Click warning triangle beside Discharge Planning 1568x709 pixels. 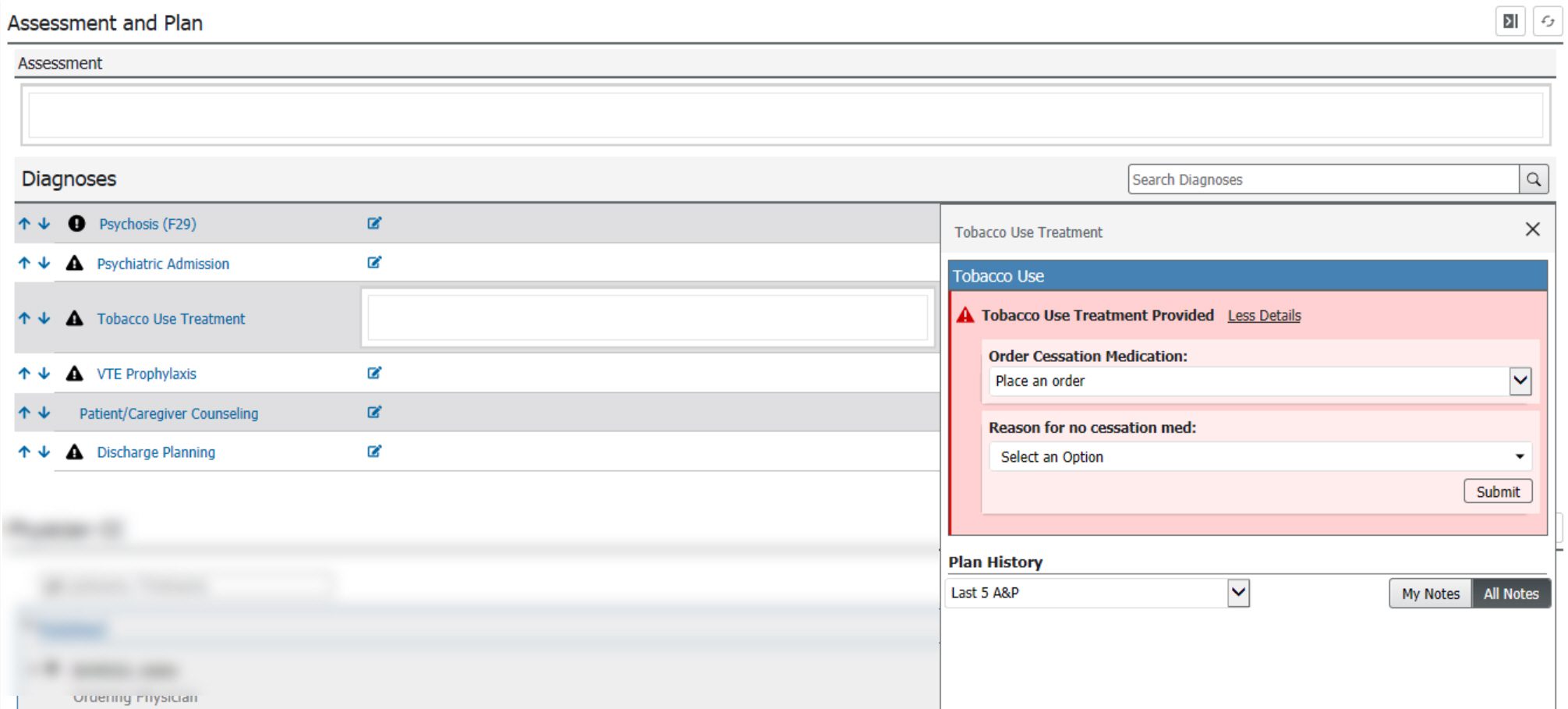click(74, 452)
